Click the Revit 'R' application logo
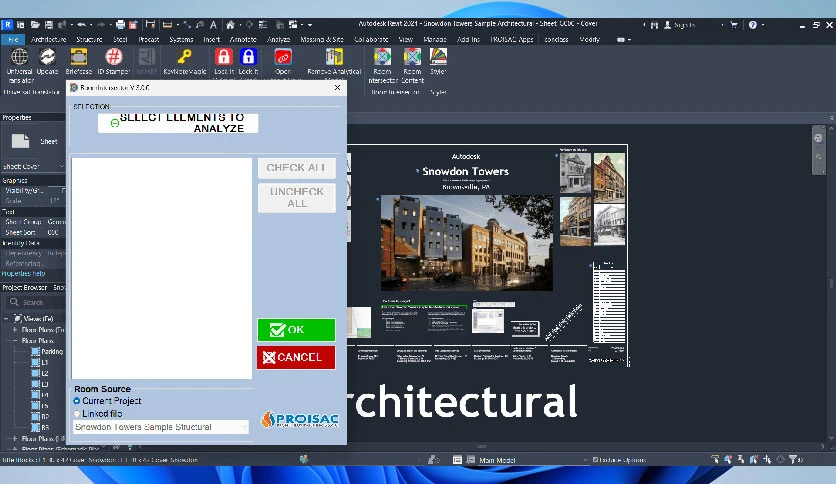The image size is (836, 484). tap(7, 25)
